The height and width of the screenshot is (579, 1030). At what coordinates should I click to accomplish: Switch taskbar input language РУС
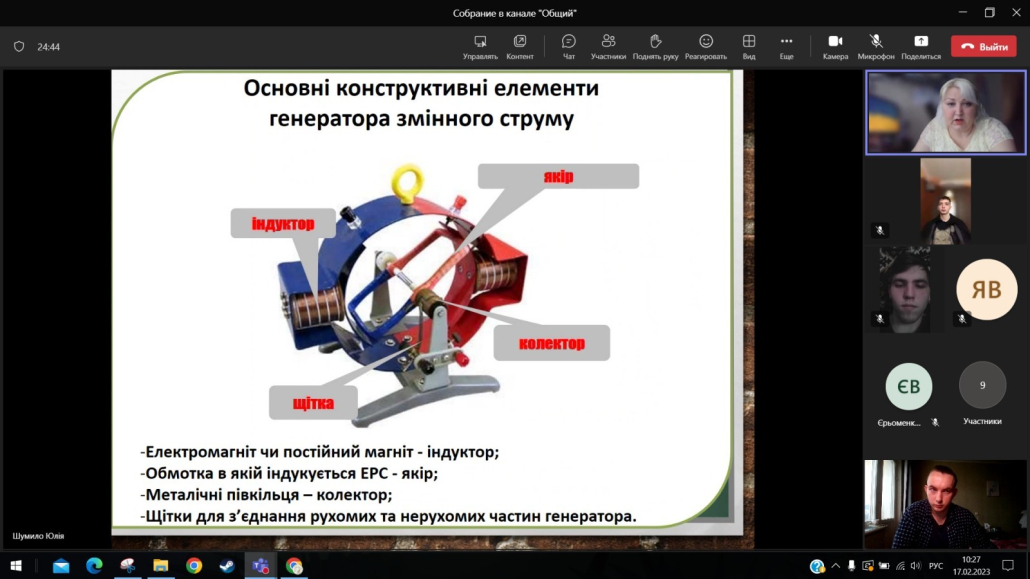click(x=936, y=566)
